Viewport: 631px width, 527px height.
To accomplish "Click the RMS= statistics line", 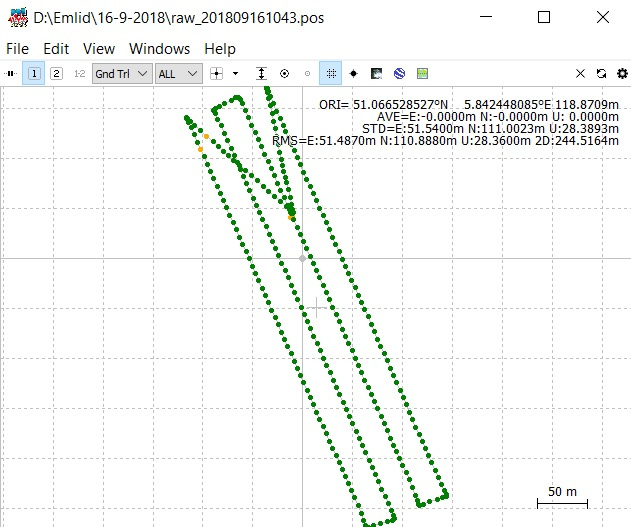I will (445, 141).
